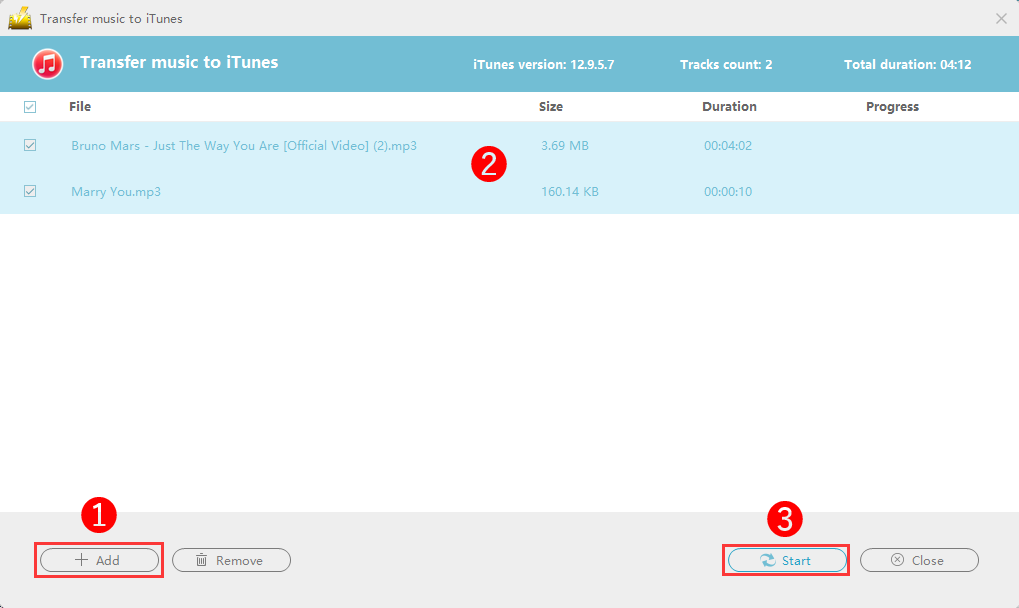This screenshot has width=1019, height=608.
Task: Select the Marry You.mp3 file name
Action: point(116,192)
